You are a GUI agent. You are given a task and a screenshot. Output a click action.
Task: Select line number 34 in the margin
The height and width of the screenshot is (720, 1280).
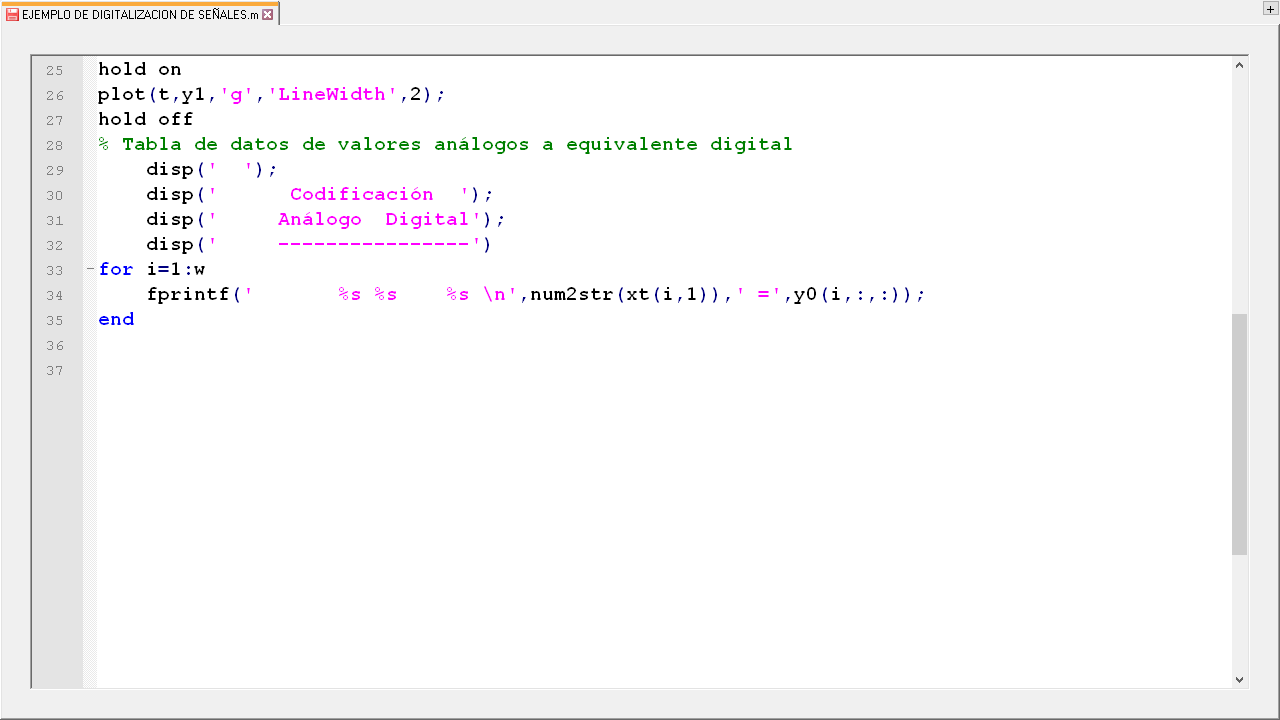tap(54, 295)
